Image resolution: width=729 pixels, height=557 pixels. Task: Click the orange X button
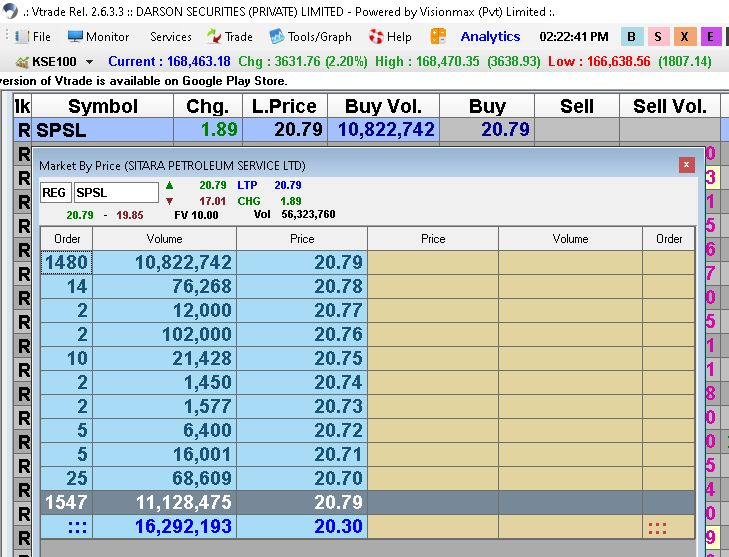[684, 36]
